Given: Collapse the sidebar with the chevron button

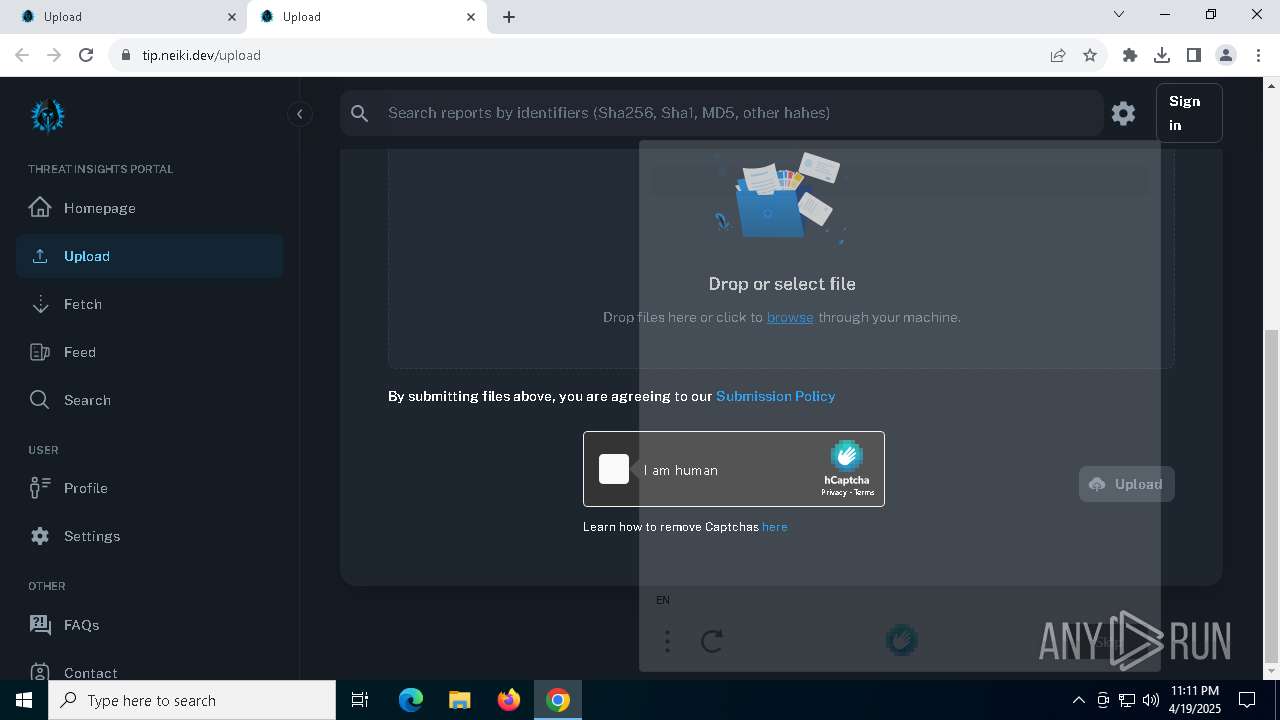Looking at the screenshot, I should pos(299,114).
